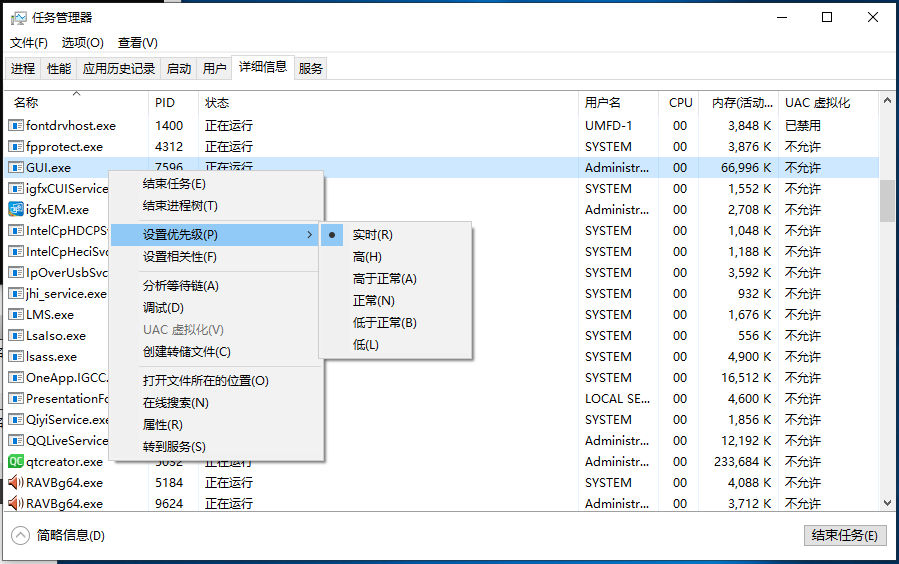Click the LsaIso.exe process icon
The height and width of the screenshot is (564, 899).
[x=16, y=335]
